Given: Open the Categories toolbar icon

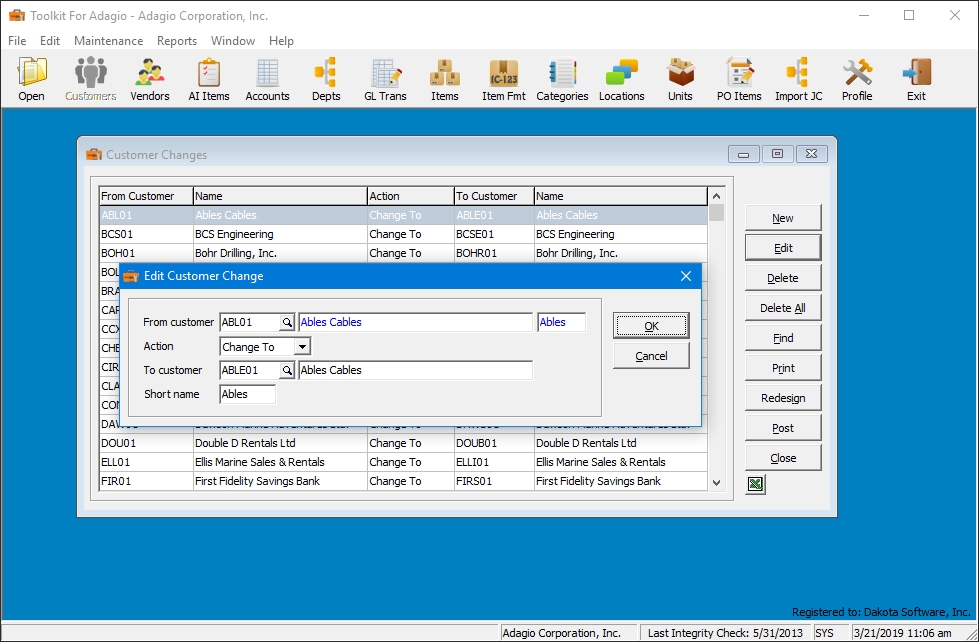Looking at the screenshot, I should [x=562, y=79].
